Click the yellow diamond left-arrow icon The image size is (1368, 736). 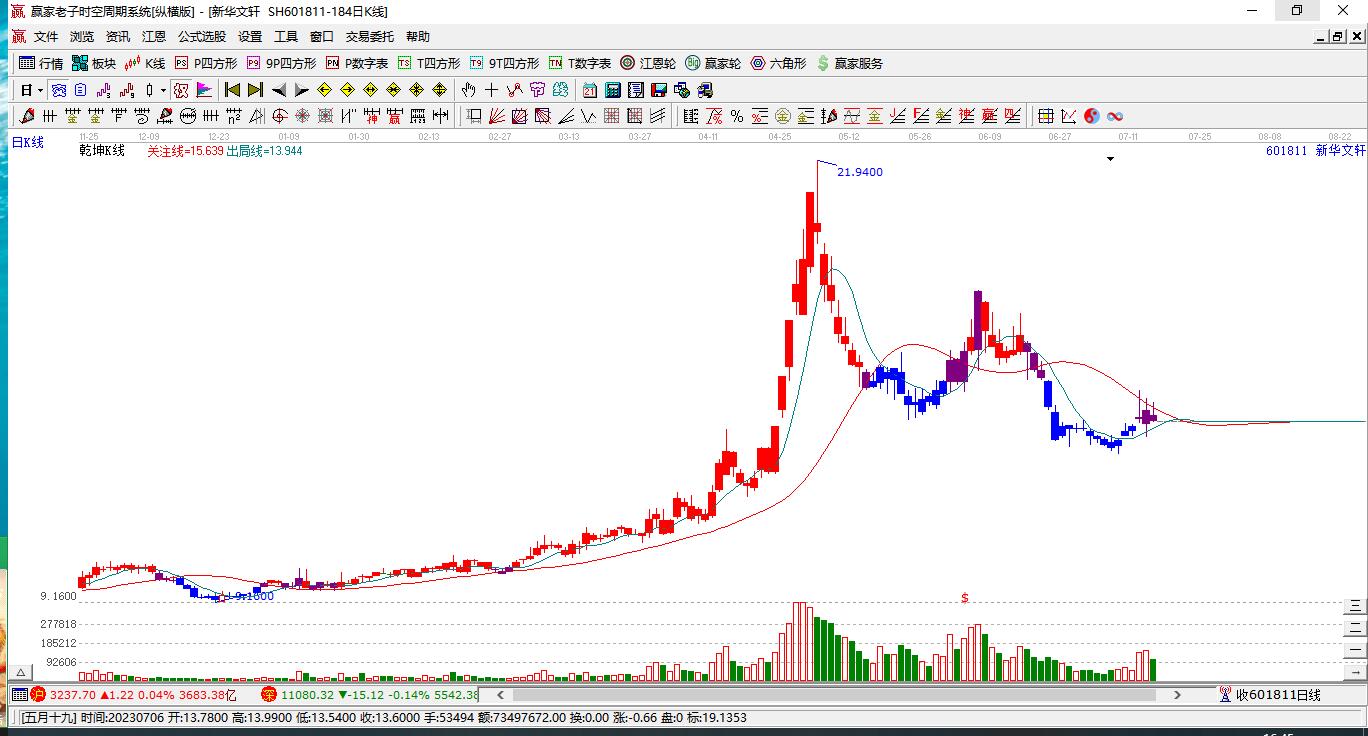point(325,90)
